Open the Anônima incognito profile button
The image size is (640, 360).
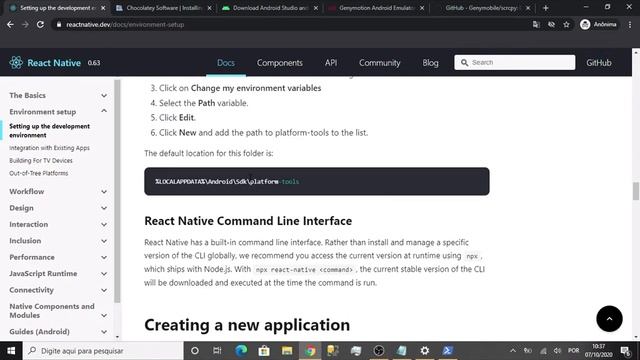(598, 24)
